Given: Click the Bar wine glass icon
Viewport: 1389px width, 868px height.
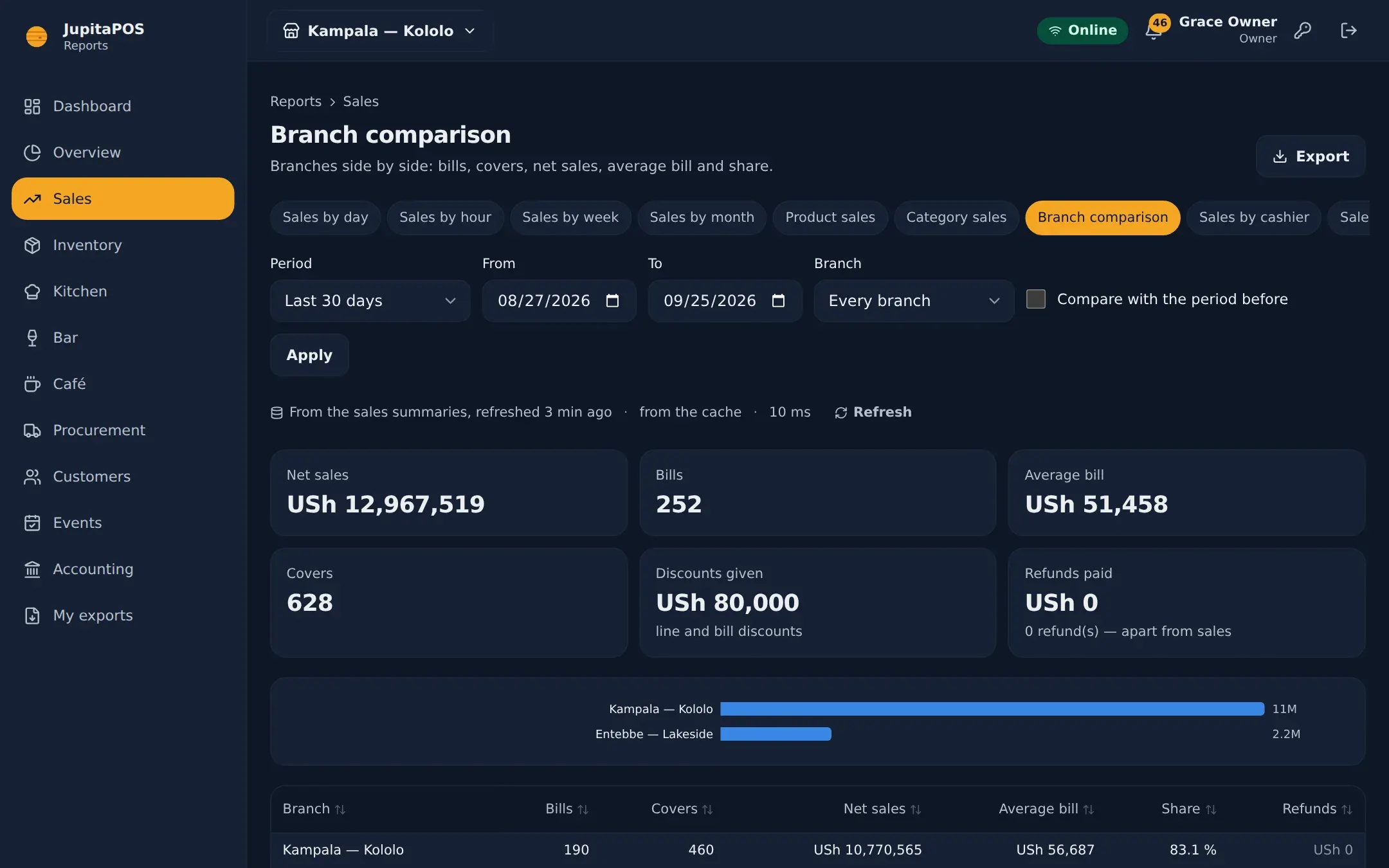Looking at the screenshot, I should pyautogui.click(x=32, y=338).
